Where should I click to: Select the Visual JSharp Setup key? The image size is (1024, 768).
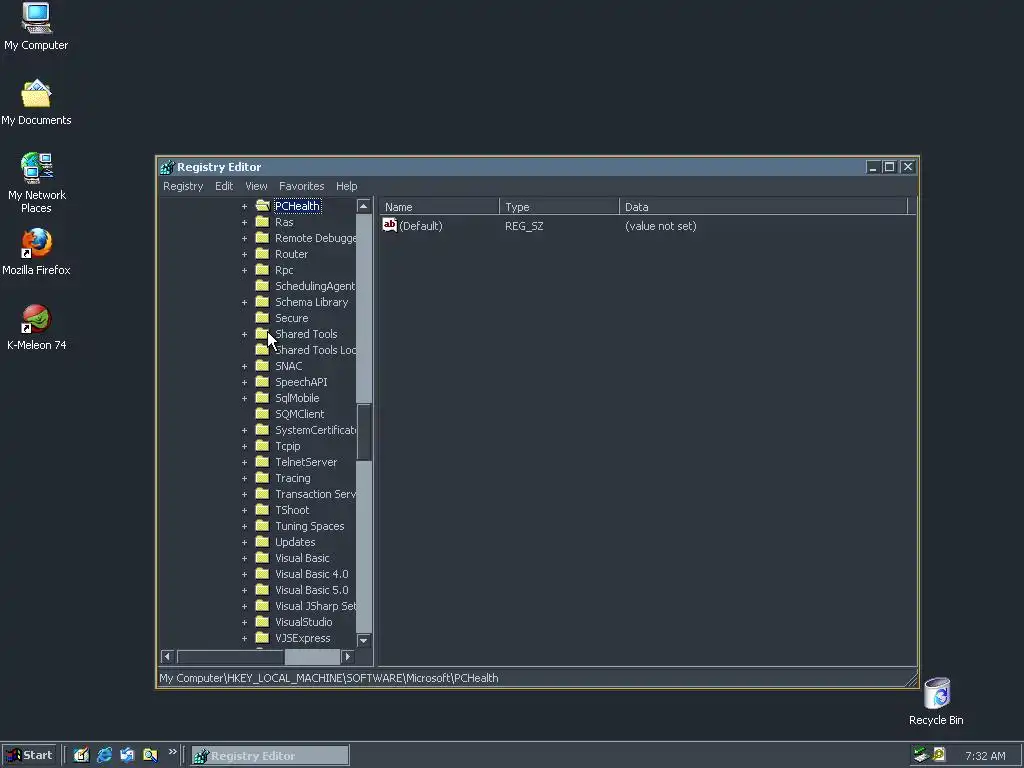tap(315, 606)
